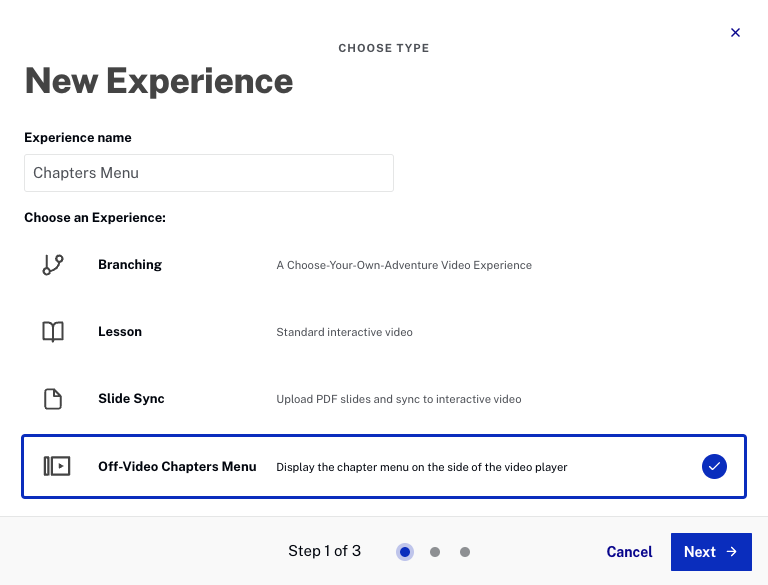
Task: Click the Choose-Your-Own-Adventure description text
Action: point(404,266)
